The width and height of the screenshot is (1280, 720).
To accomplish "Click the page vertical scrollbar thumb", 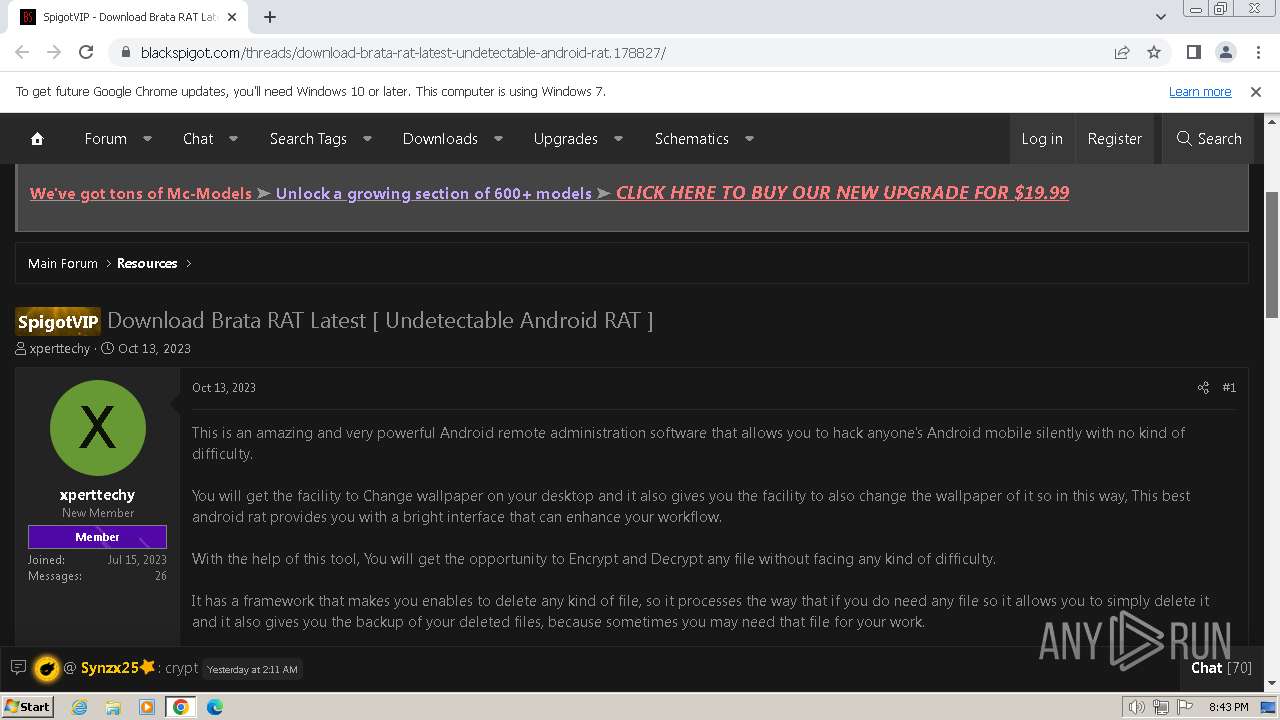I will tap(1272, 255).
